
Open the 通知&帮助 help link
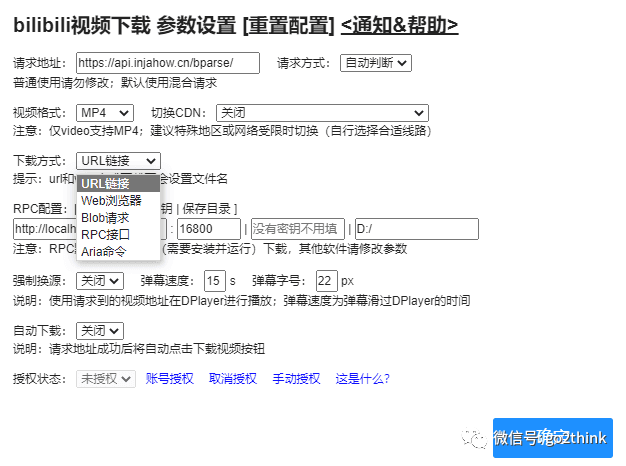click(x=399, y=25)
